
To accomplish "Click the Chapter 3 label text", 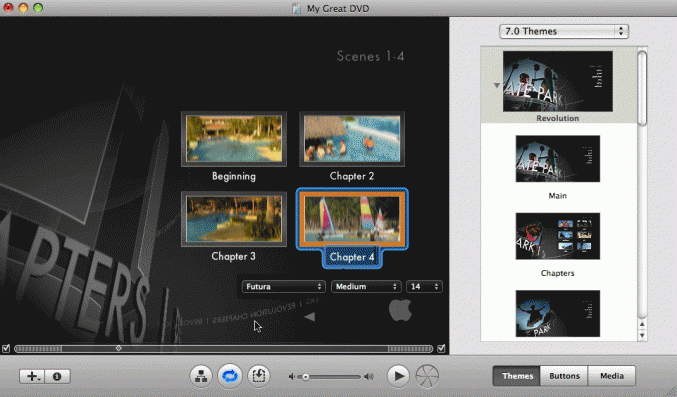I will pos(234,256).
